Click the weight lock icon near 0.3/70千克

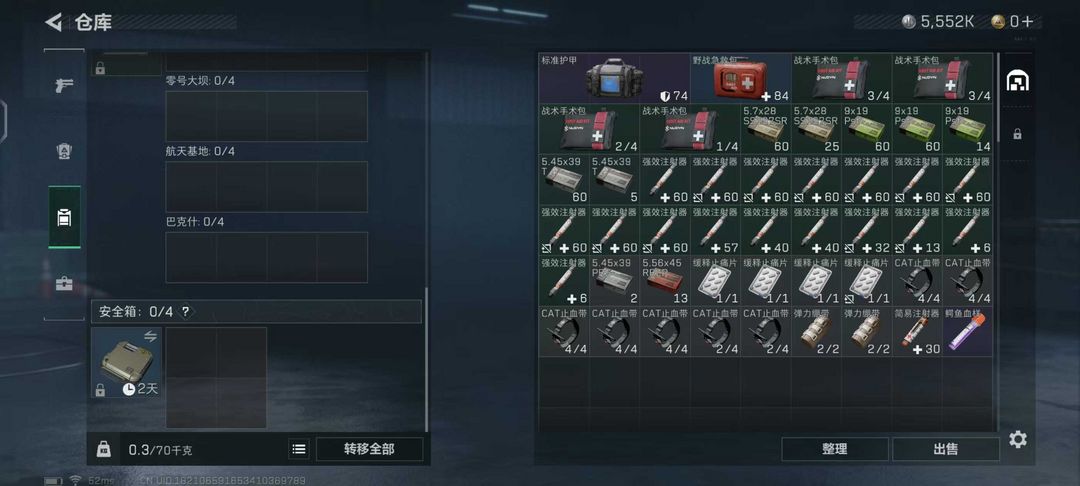point(103,449)
